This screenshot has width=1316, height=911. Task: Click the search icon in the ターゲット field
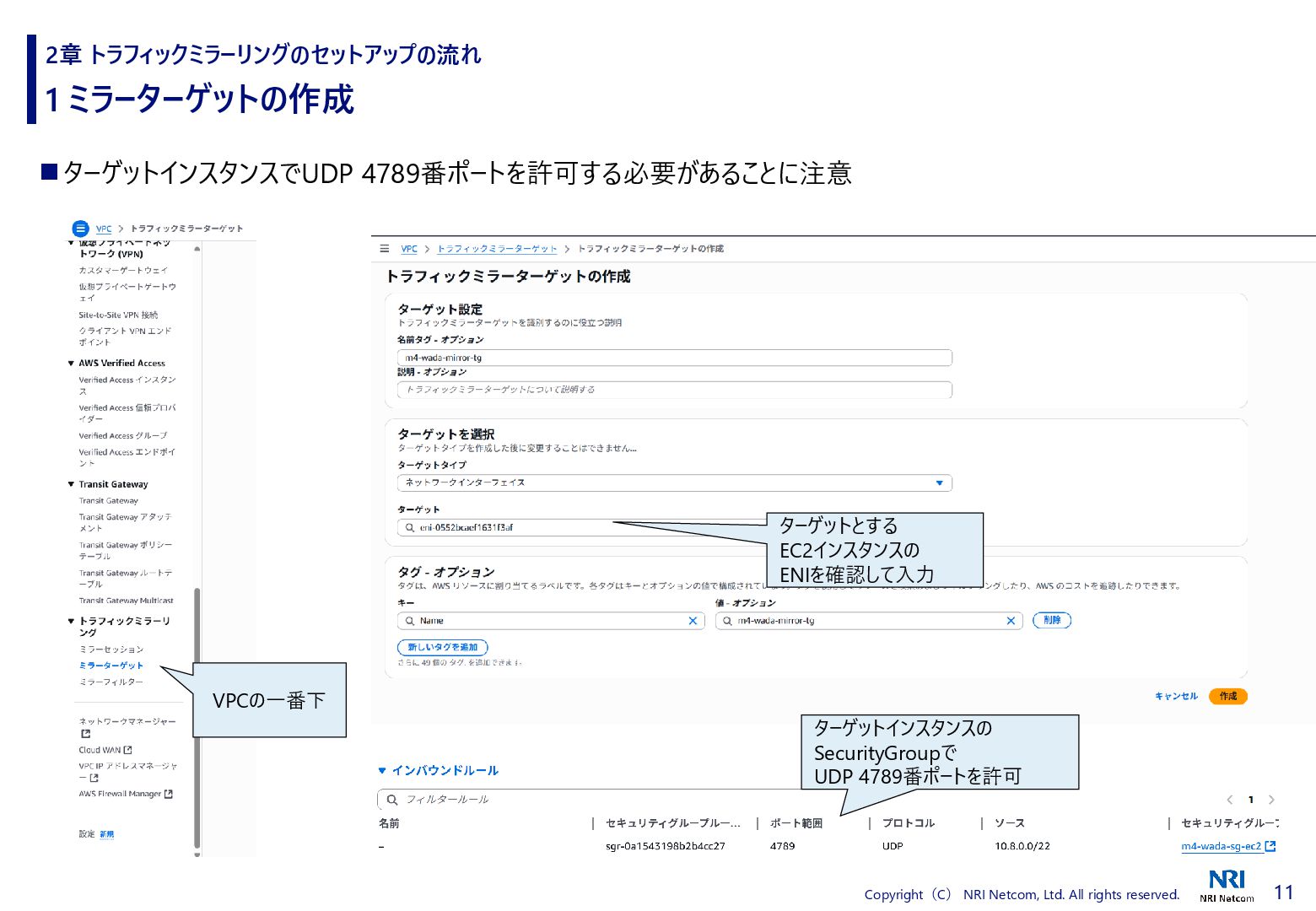tap(410, 528)
